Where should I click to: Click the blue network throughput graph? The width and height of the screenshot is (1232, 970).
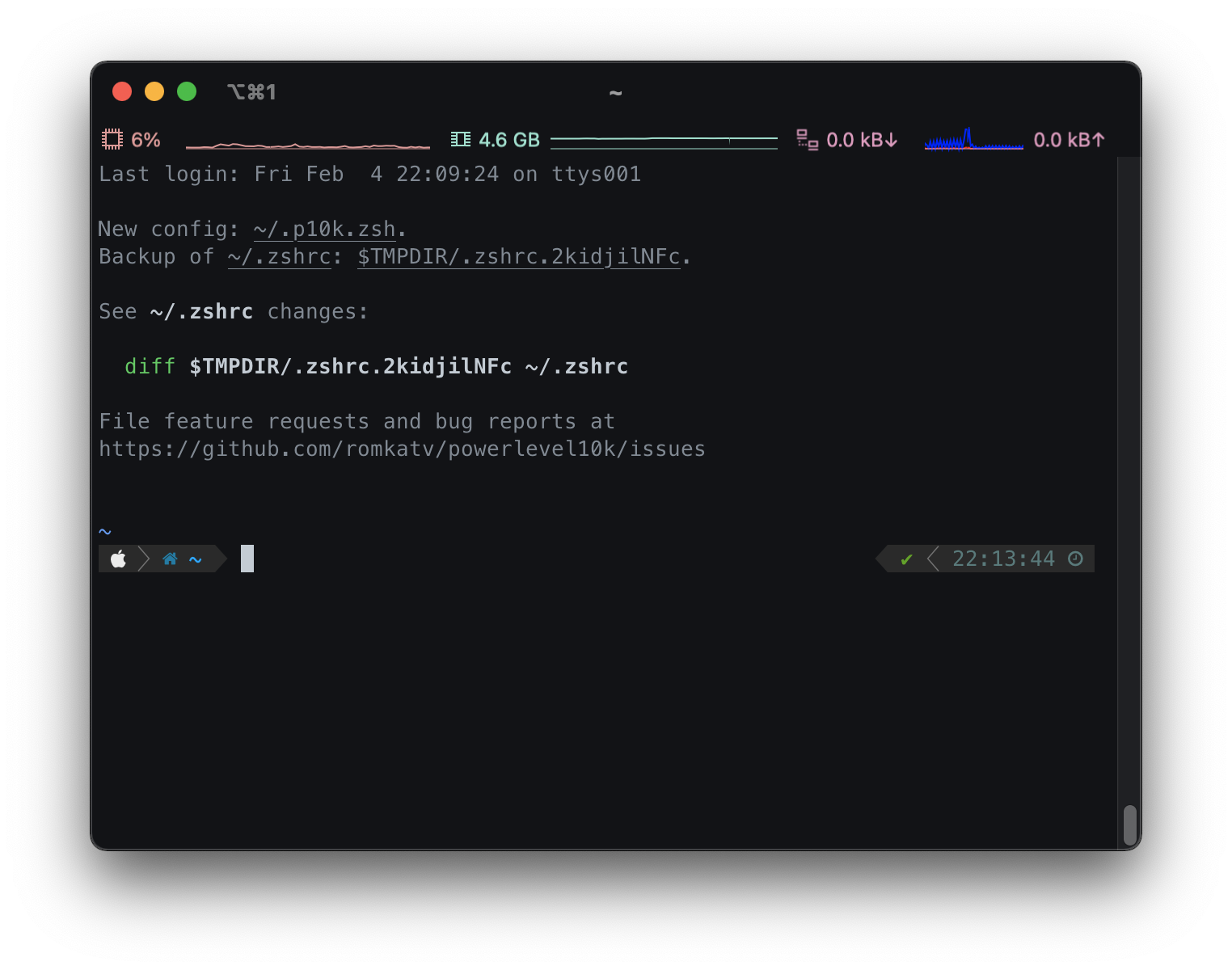973,139
